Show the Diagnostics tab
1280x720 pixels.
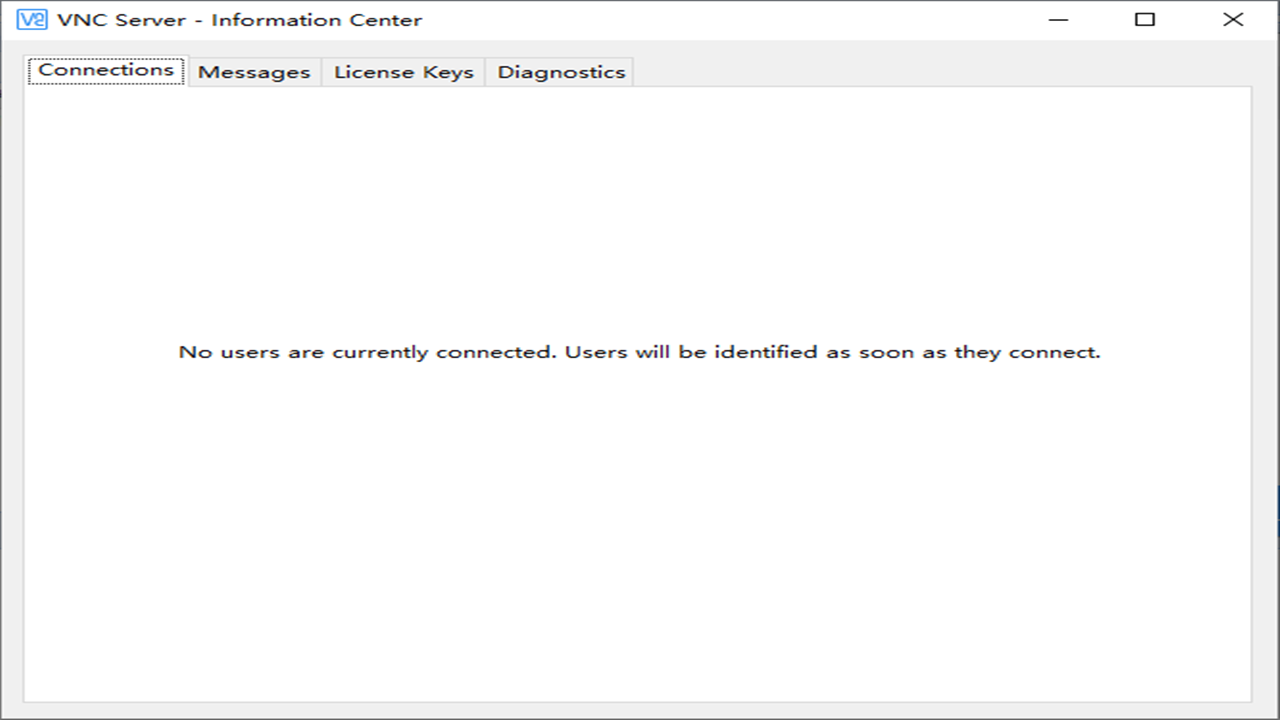click(561, 72)
